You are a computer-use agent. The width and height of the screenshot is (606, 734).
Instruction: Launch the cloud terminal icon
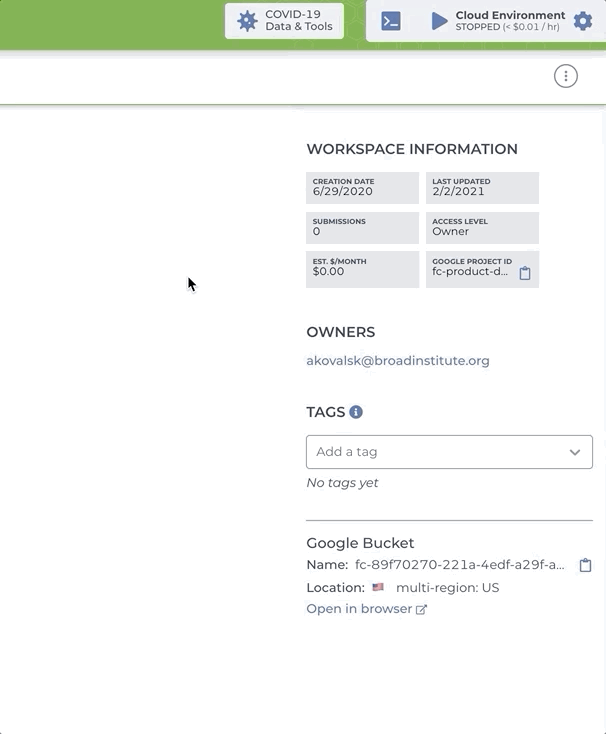click(391, 21)
